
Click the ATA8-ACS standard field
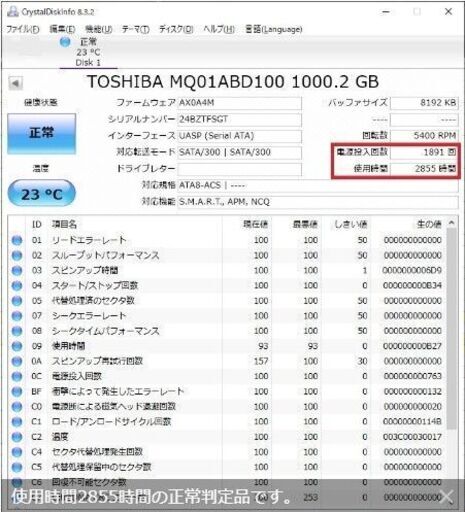click(x=318, y=185)
